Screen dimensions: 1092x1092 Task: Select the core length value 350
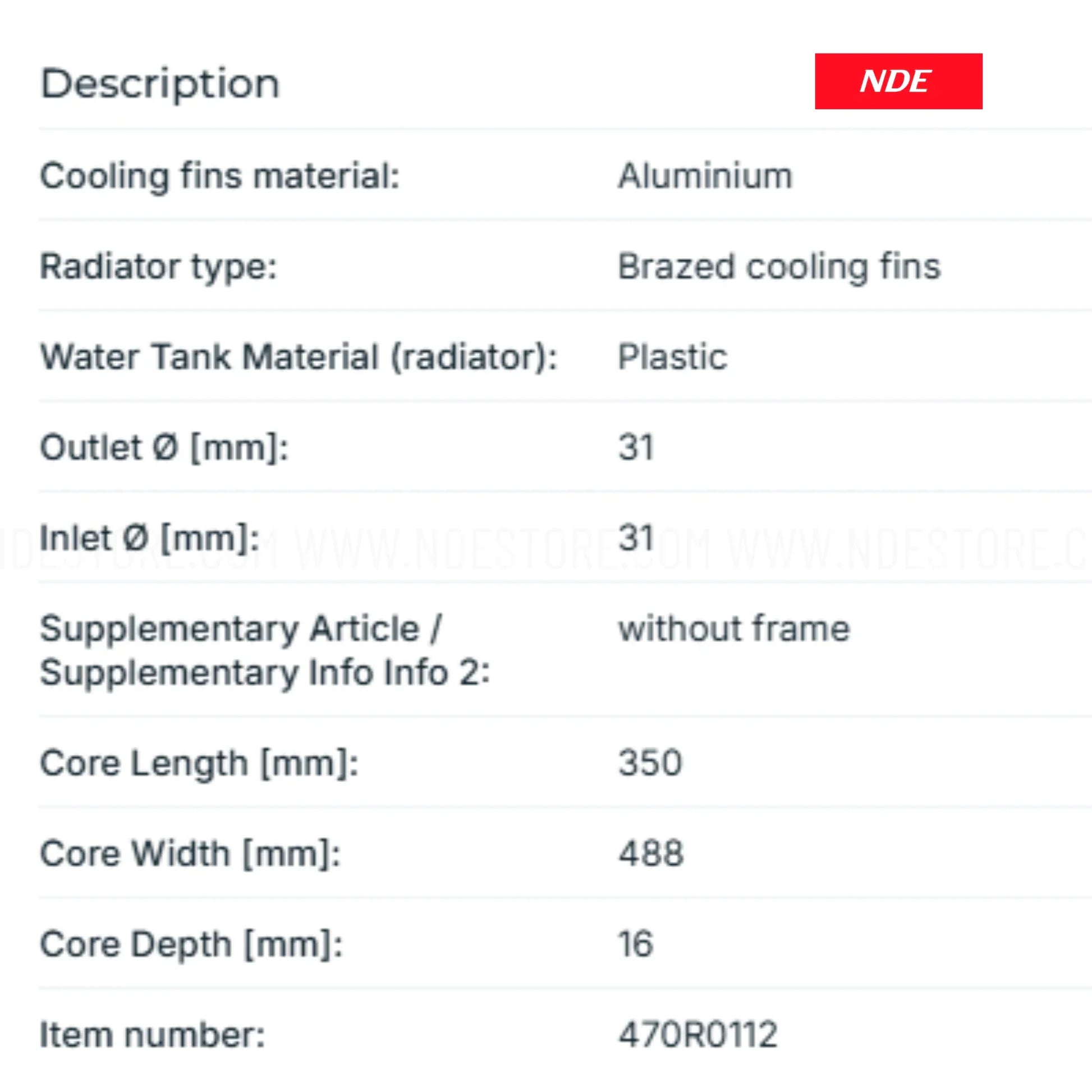click(650, 763)
